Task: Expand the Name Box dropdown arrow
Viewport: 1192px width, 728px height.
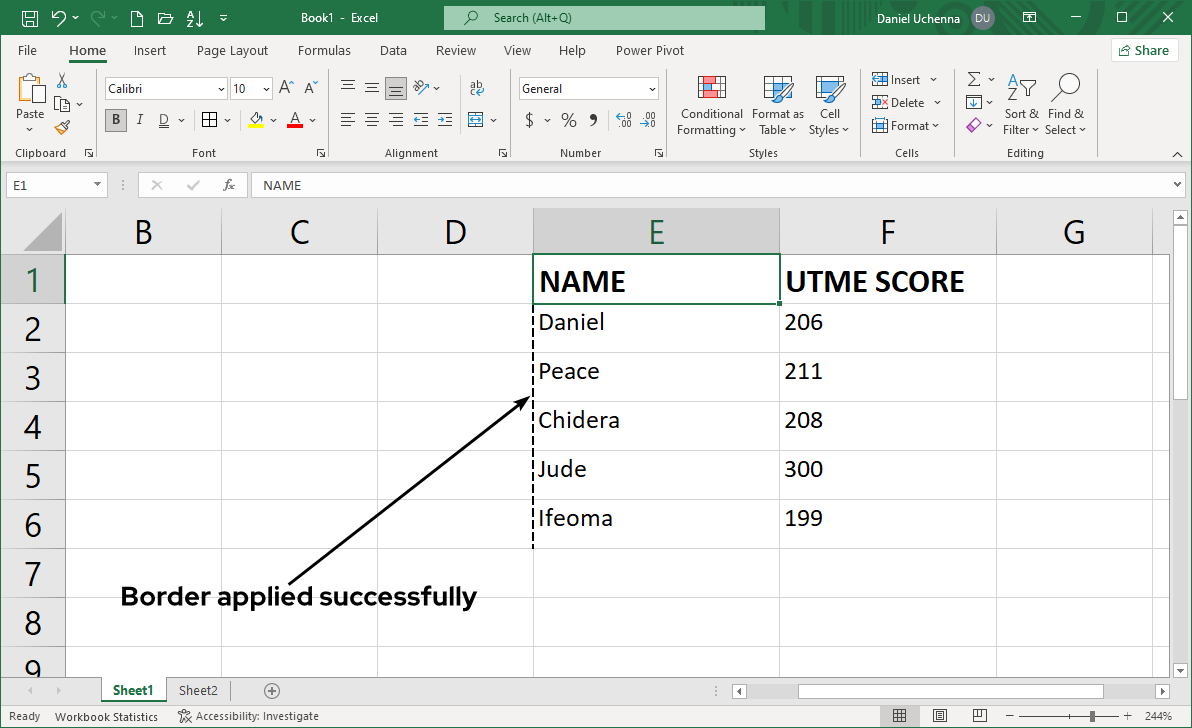Action: pyautogui.click(x=97, y=185)
